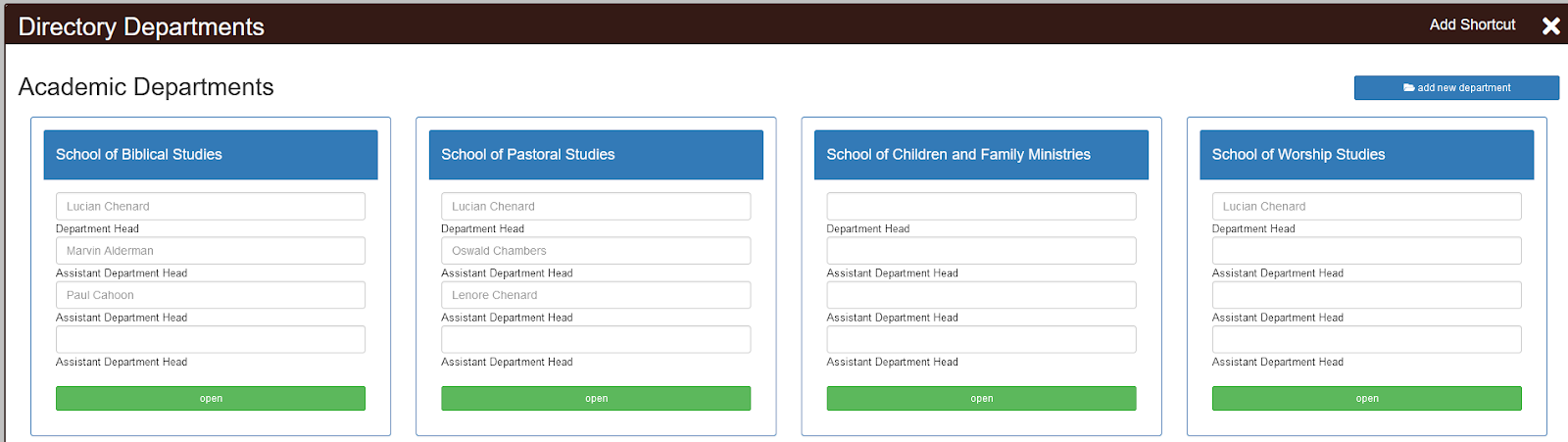1568x442 pixels.
Task: Open School of Children and Family Ministries
Action: coord(981,398)
